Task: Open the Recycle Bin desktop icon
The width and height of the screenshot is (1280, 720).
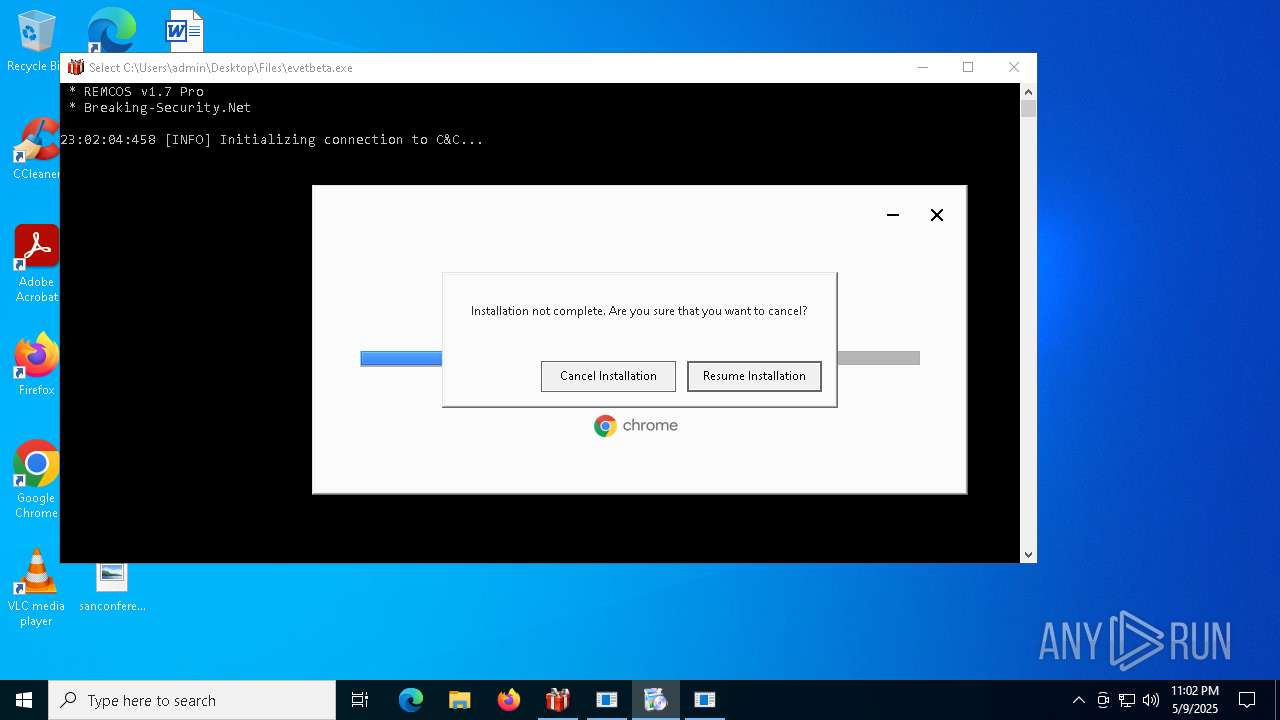Action: pos(36,42)
